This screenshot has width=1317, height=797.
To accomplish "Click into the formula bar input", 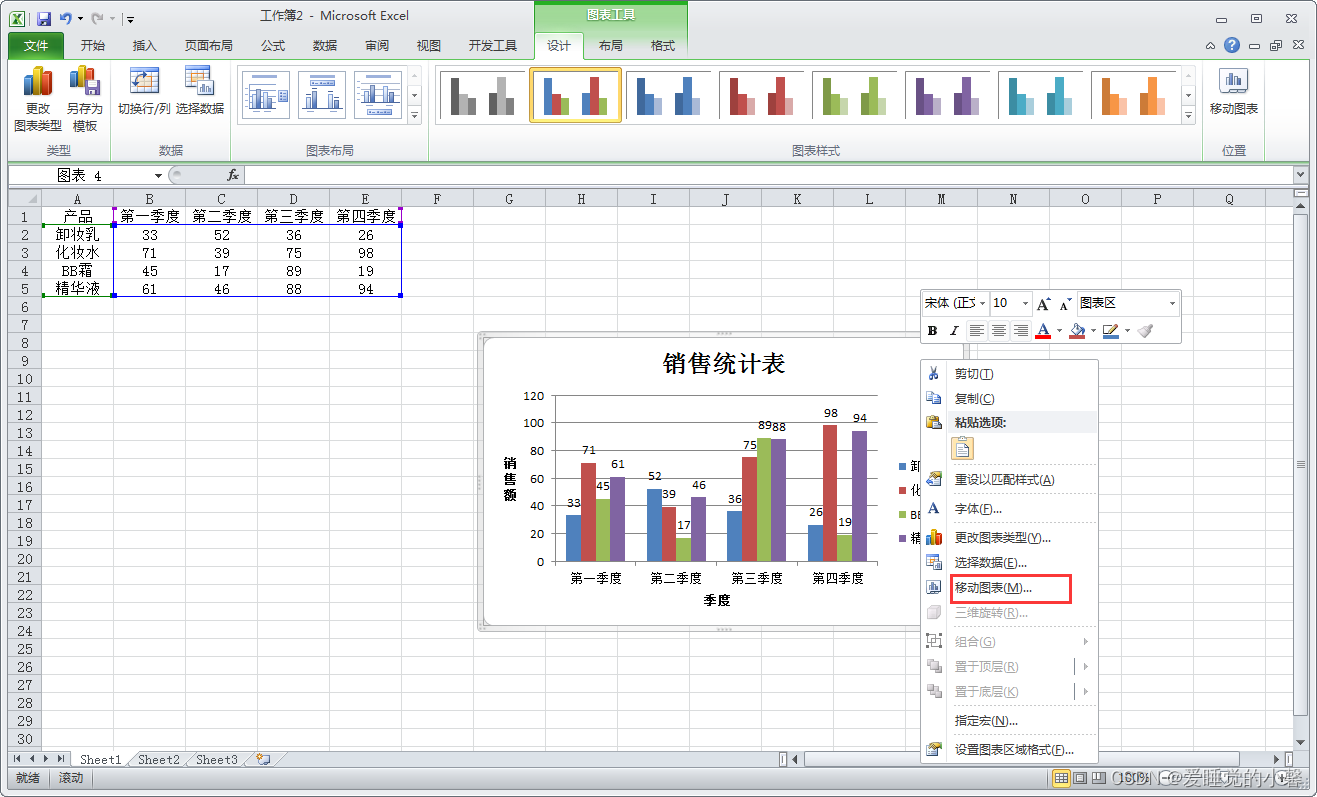I will 770,175.
